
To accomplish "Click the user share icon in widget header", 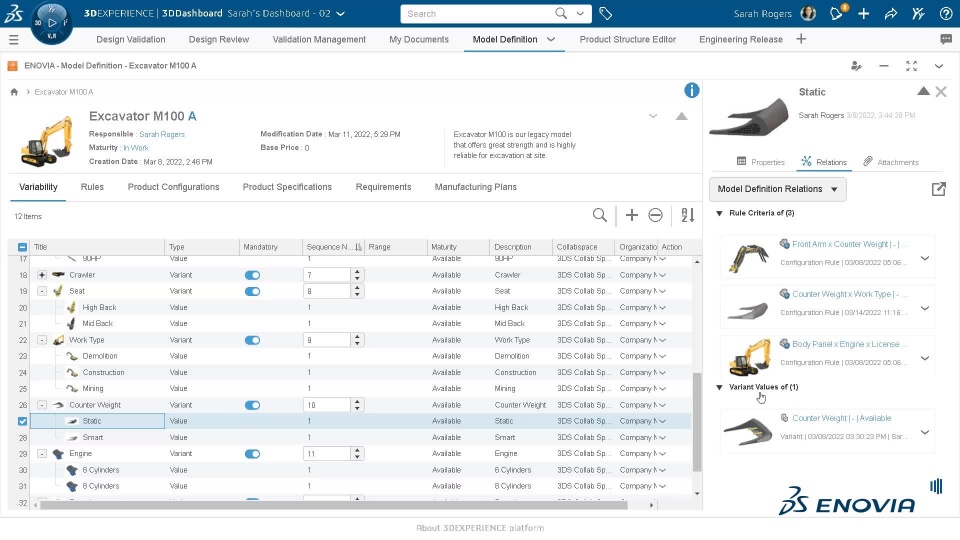I will (x=856, y=66).
